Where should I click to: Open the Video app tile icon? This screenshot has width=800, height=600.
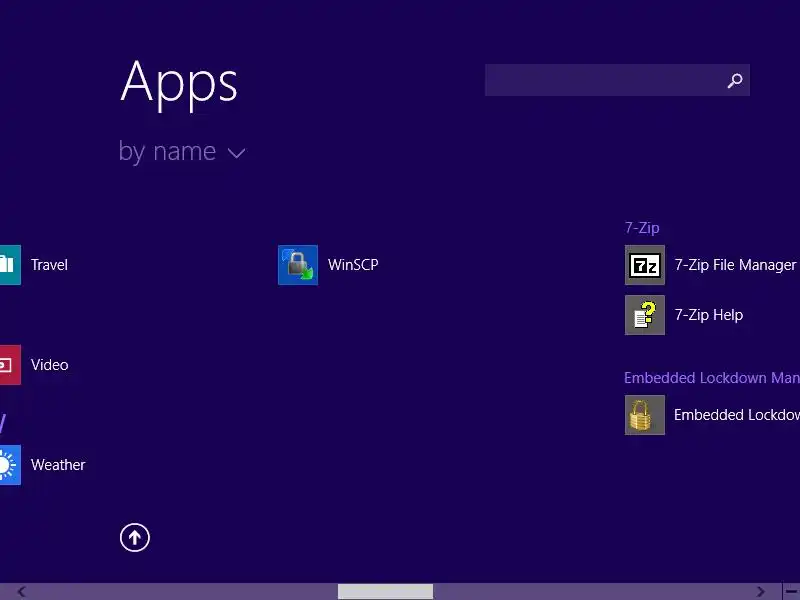coord(10,365)
